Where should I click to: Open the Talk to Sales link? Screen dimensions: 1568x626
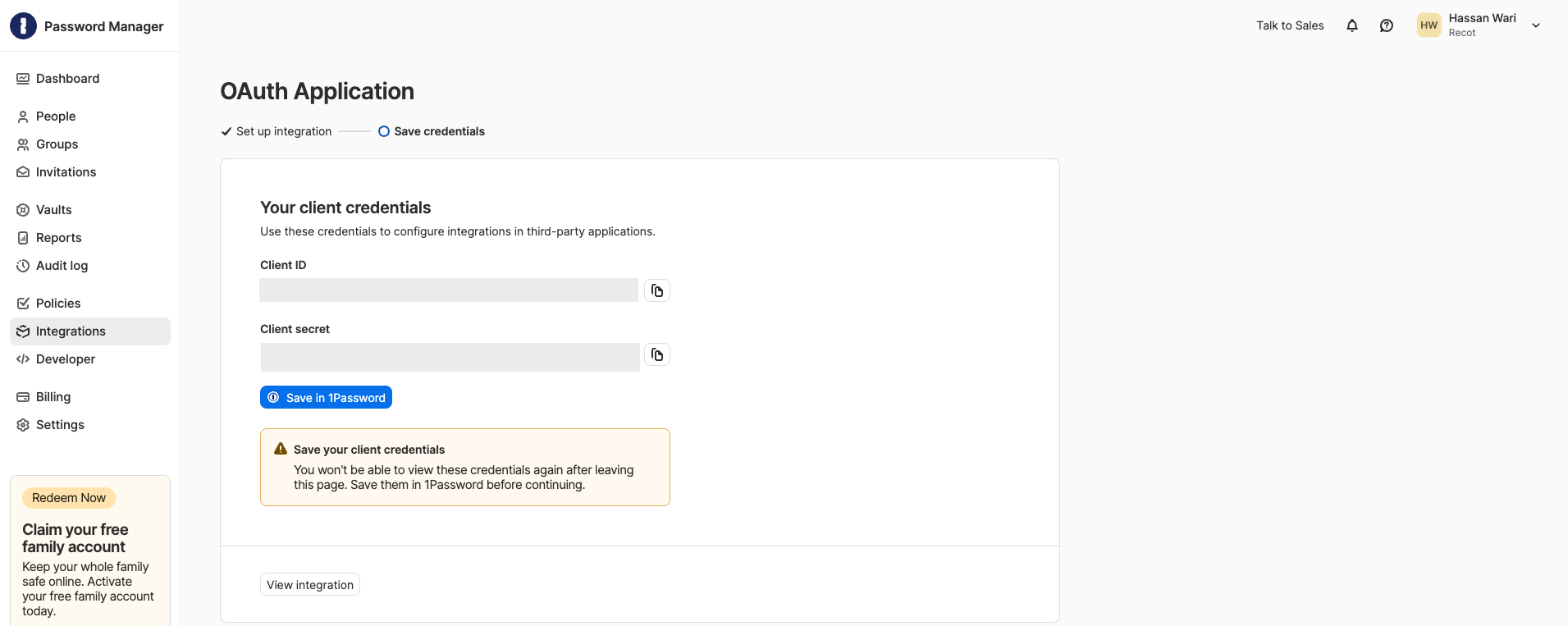1290,25
